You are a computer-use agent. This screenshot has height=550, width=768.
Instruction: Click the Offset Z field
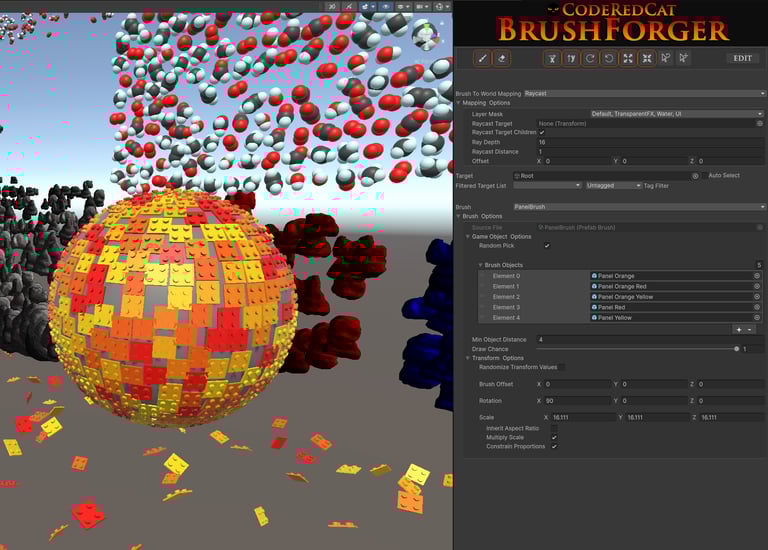(x=730, y=161)
